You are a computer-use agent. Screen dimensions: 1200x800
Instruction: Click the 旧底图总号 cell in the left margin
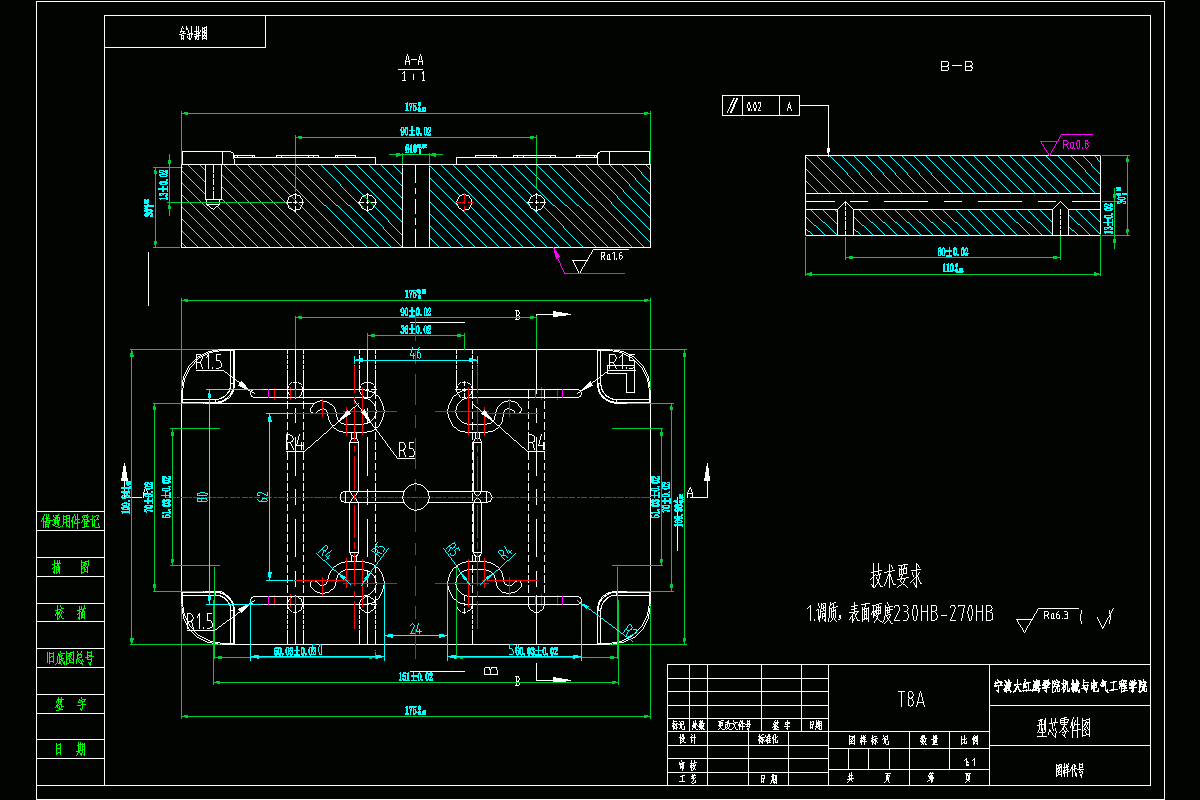click(x=70, y=658)
